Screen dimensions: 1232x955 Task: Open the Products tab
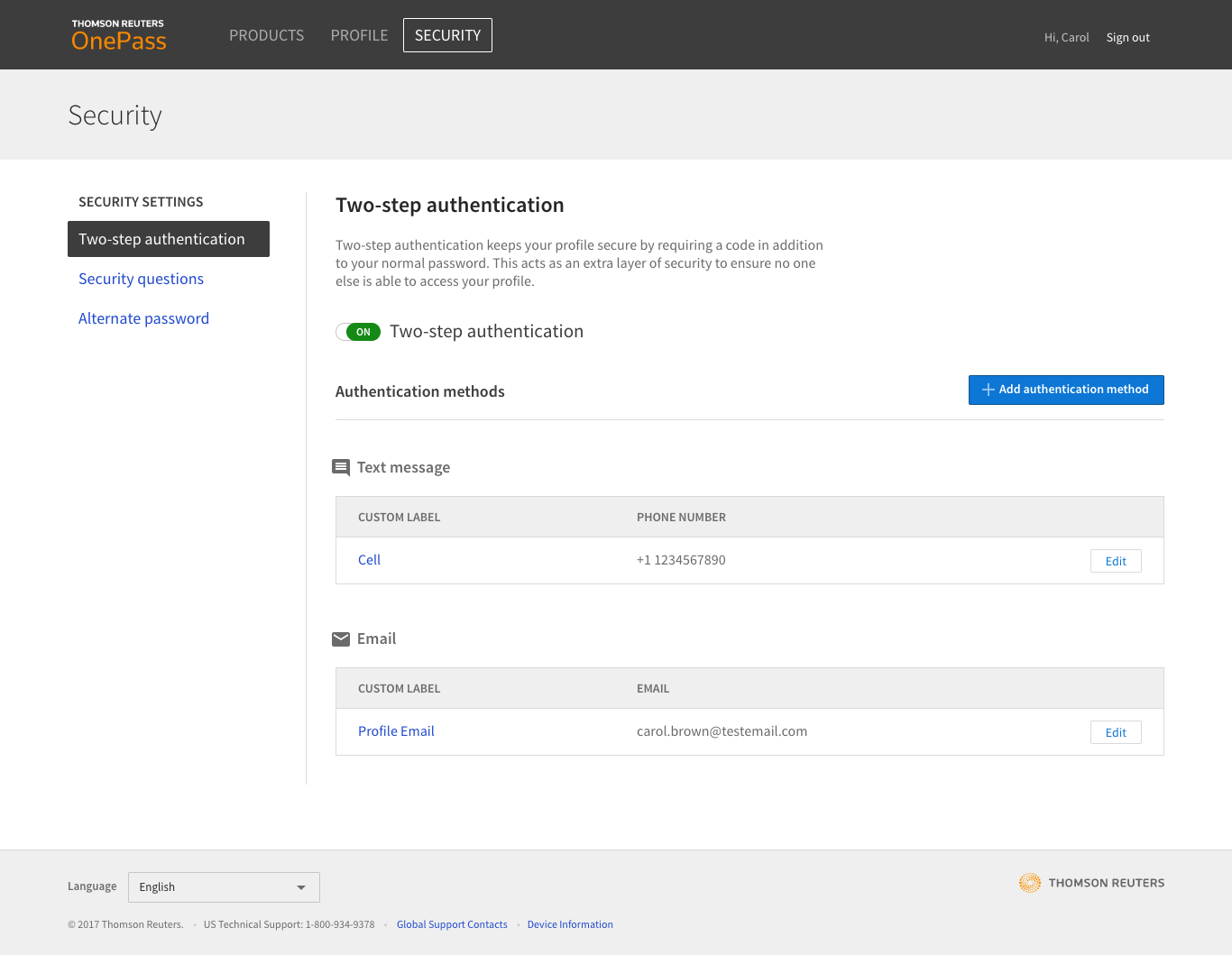266,35
